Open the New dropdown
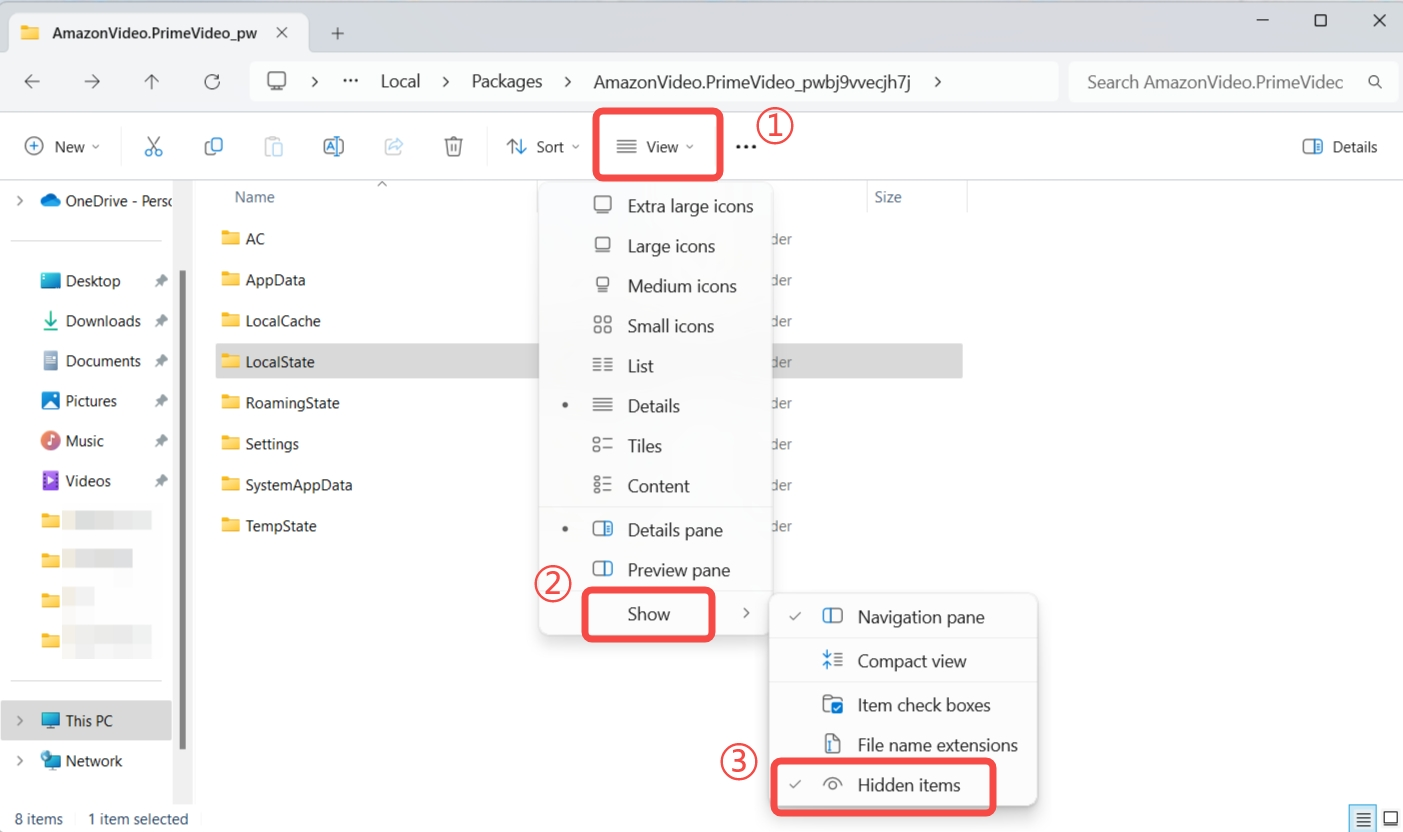 pyautogui.click(x=63, y=147)
